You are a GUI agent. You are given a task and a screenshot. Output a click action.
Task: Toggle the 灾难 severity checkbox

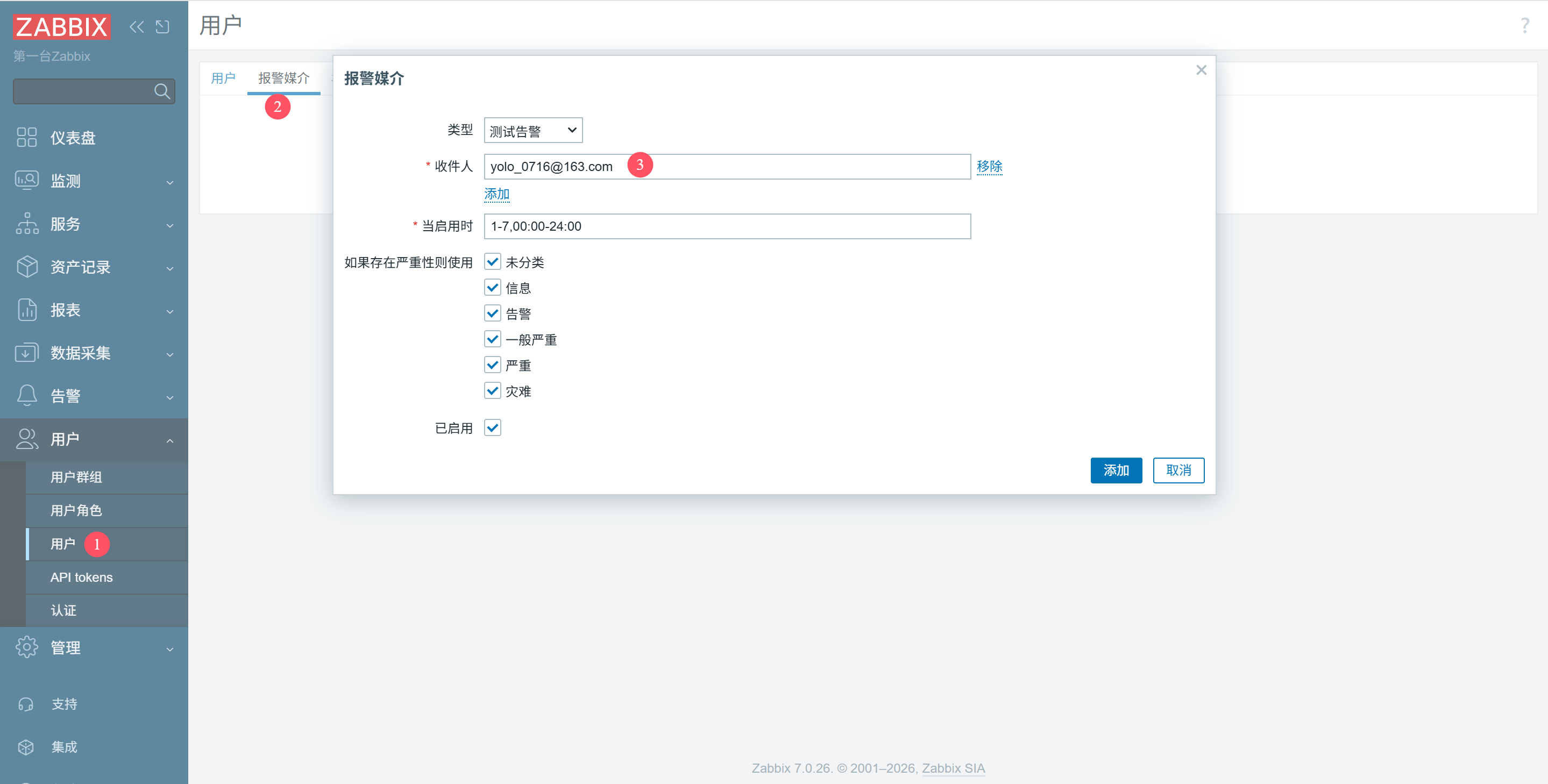[x=493, y=391]
